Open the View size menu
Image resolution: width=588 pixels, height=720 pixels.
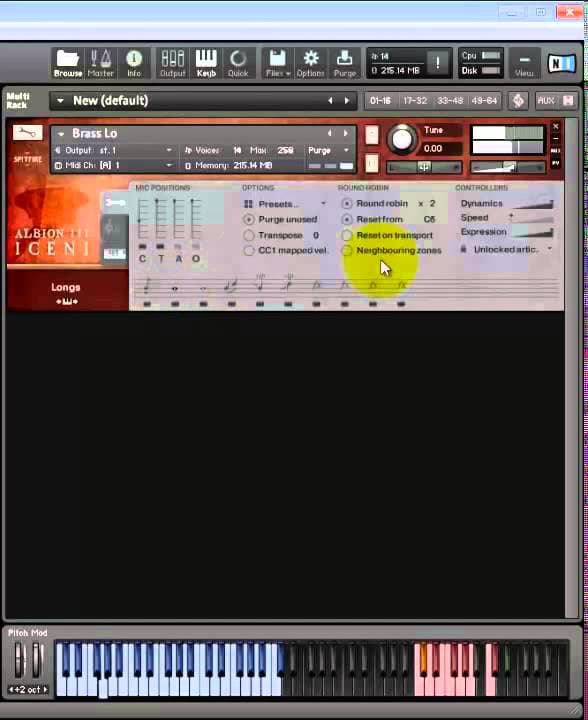[524, 63]
